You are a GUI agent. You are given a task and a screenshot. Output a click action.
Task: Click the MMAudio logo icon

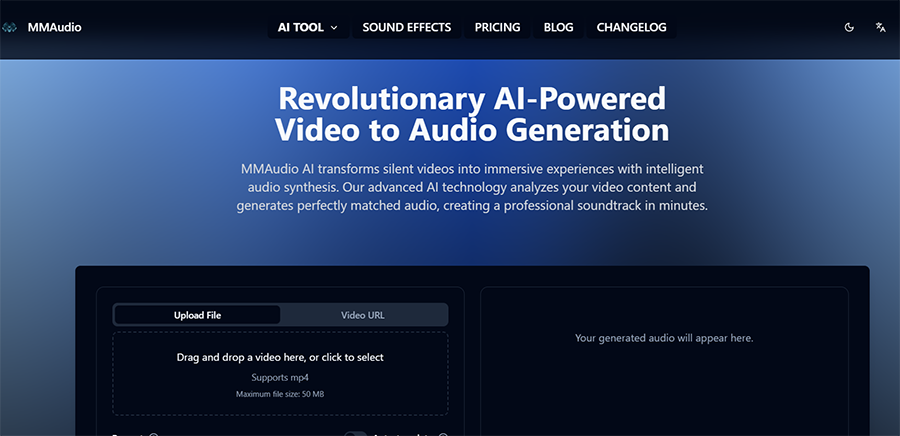[x=9, y=28]
